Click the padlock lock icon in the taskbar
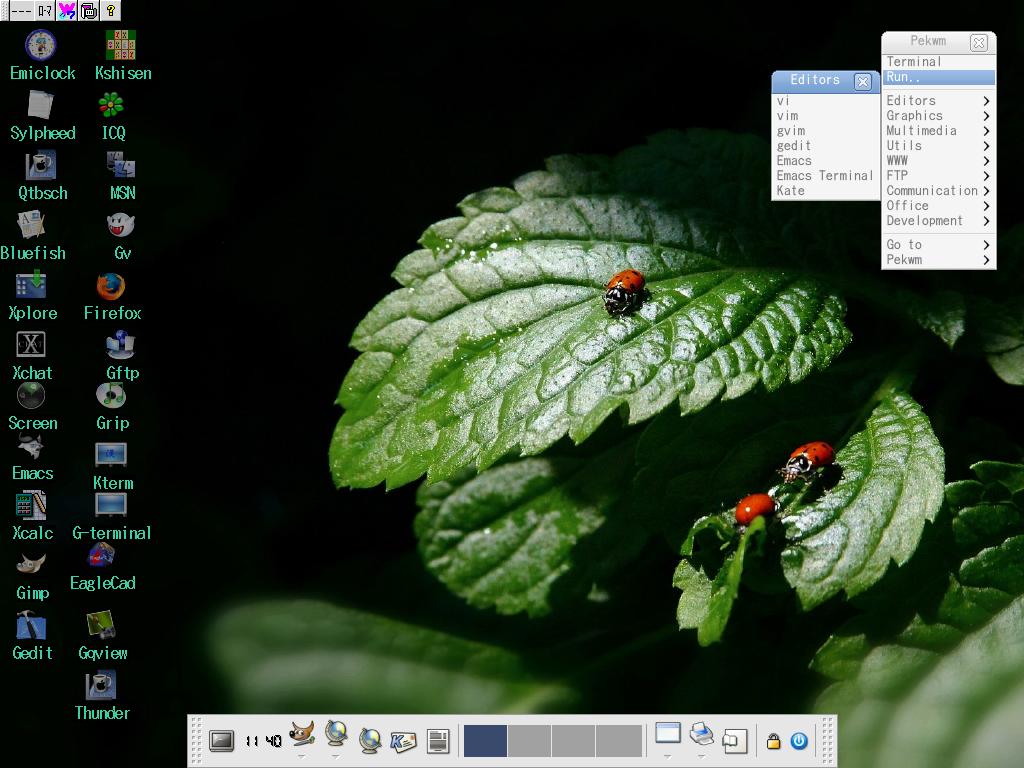This screenshot has width=1024, height=768. coord(773,740)
